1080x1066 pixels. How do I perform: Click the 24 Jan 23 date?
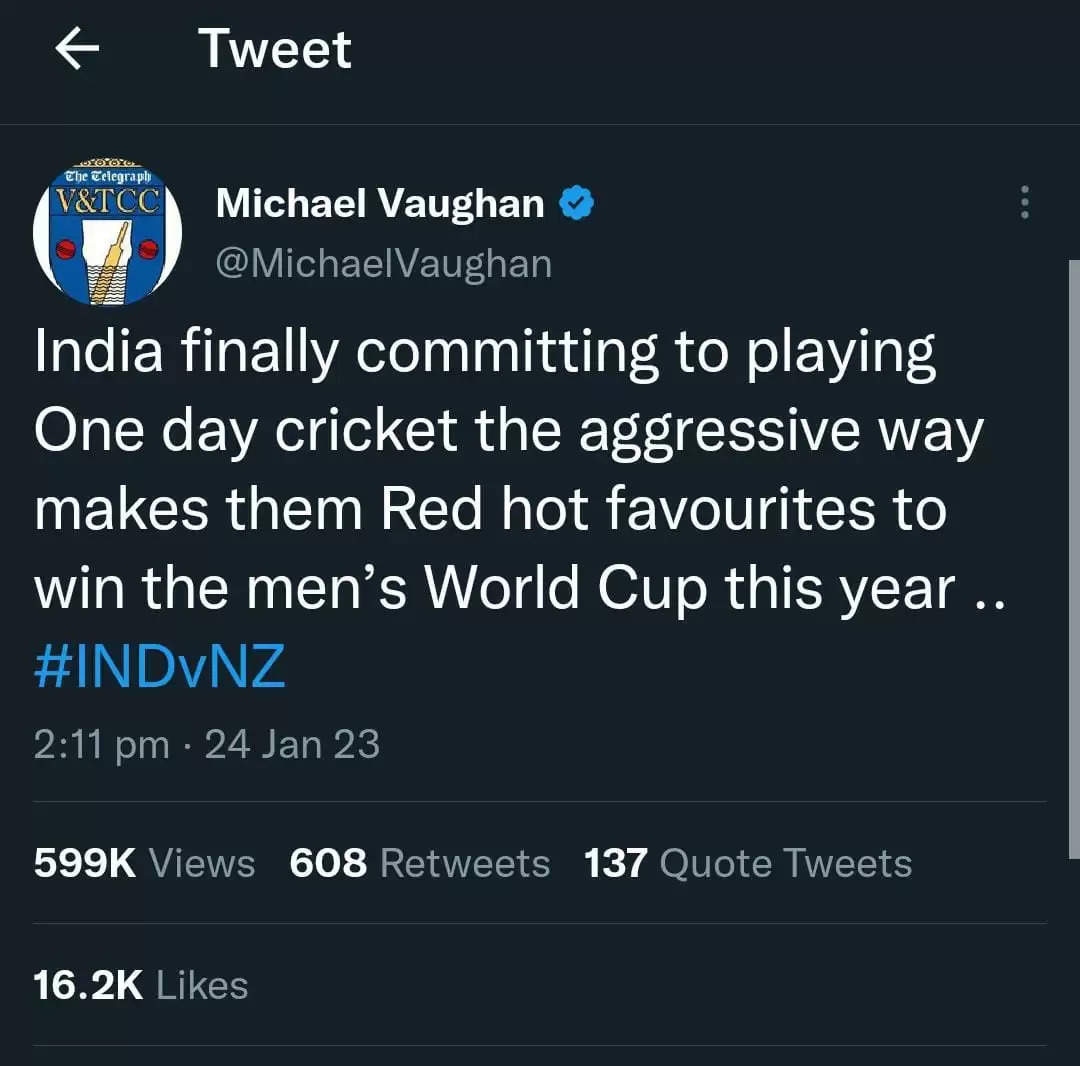pyautogui.click(x=292, y=744)
